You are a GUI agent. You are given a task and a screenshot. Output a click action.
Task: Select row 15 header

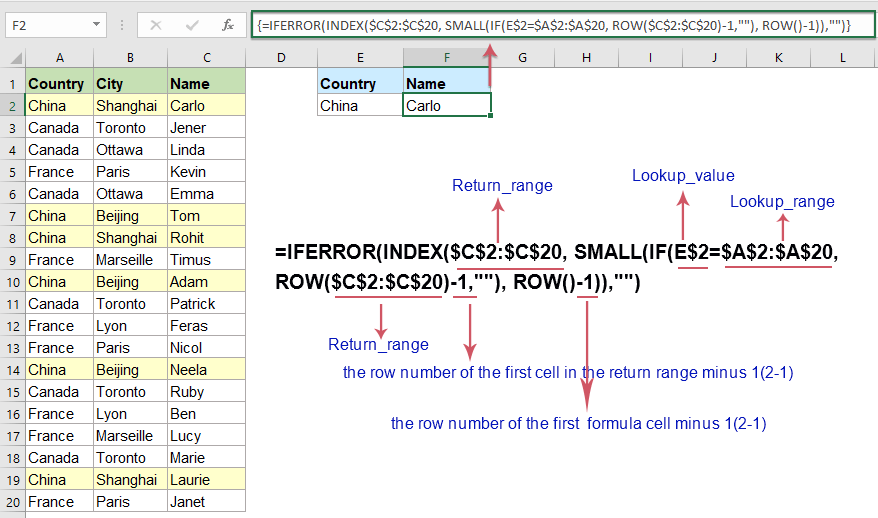pyautogui.click(x=12, y=392)
